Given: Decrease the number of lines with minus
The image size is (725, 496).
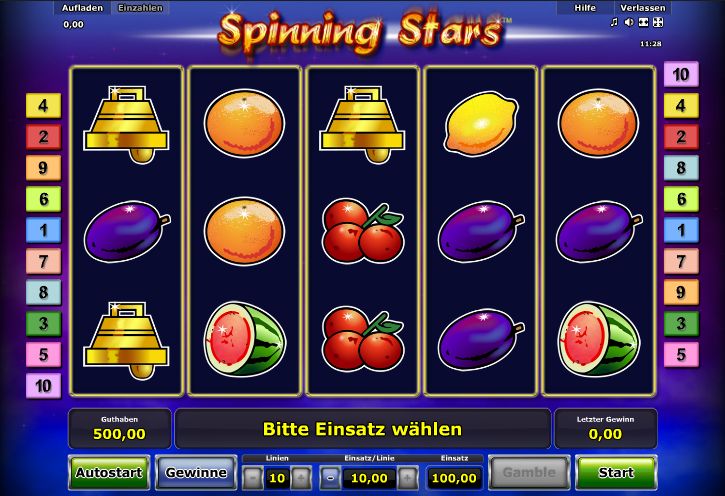Looking at the screenshot, I should [x=253, y=478].
